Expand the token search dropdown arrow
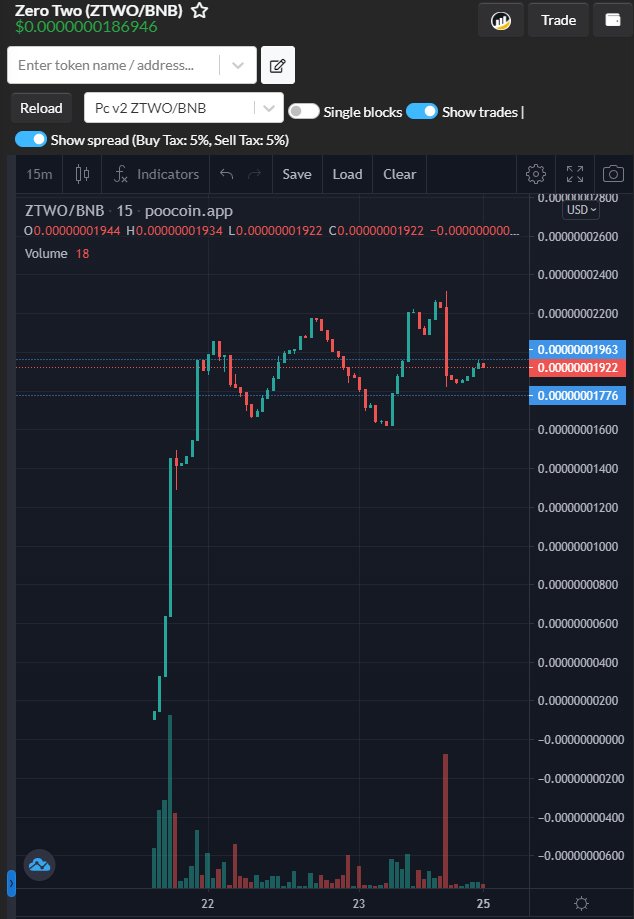The image size is (634, 919). (237, 65)
